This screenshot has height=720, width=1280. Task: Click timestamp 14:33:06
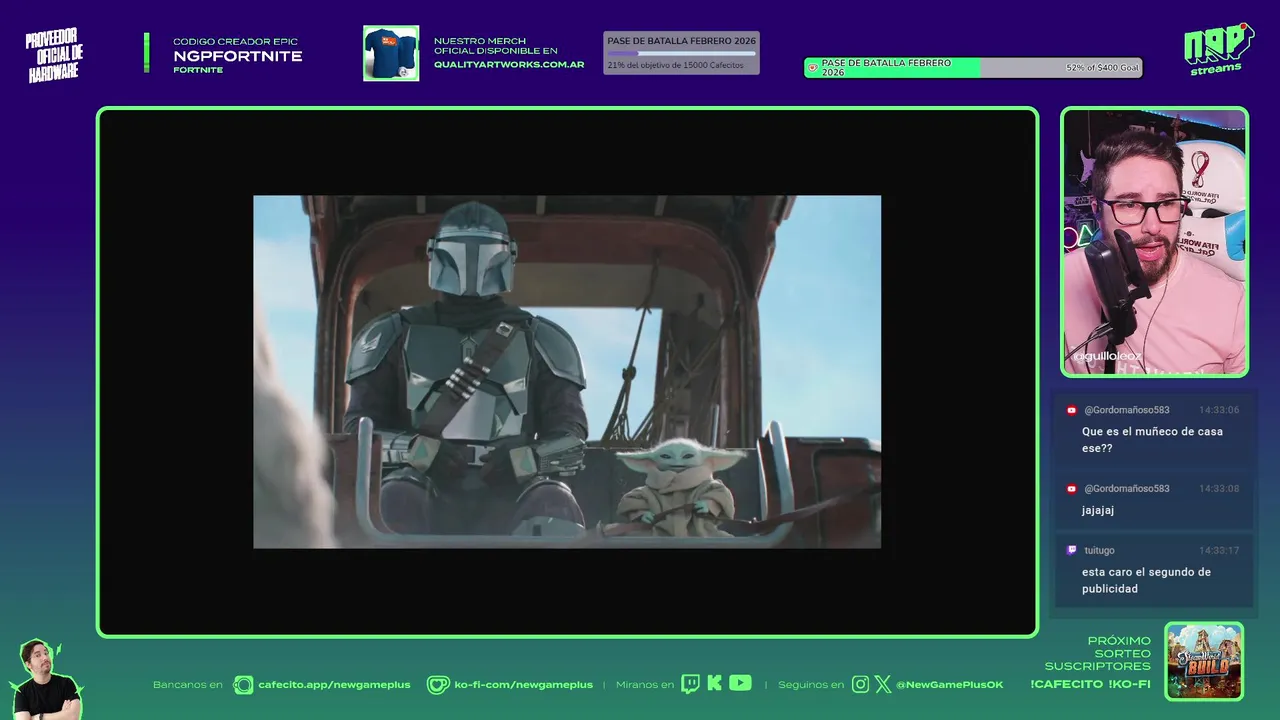(x=1219, y=410)
